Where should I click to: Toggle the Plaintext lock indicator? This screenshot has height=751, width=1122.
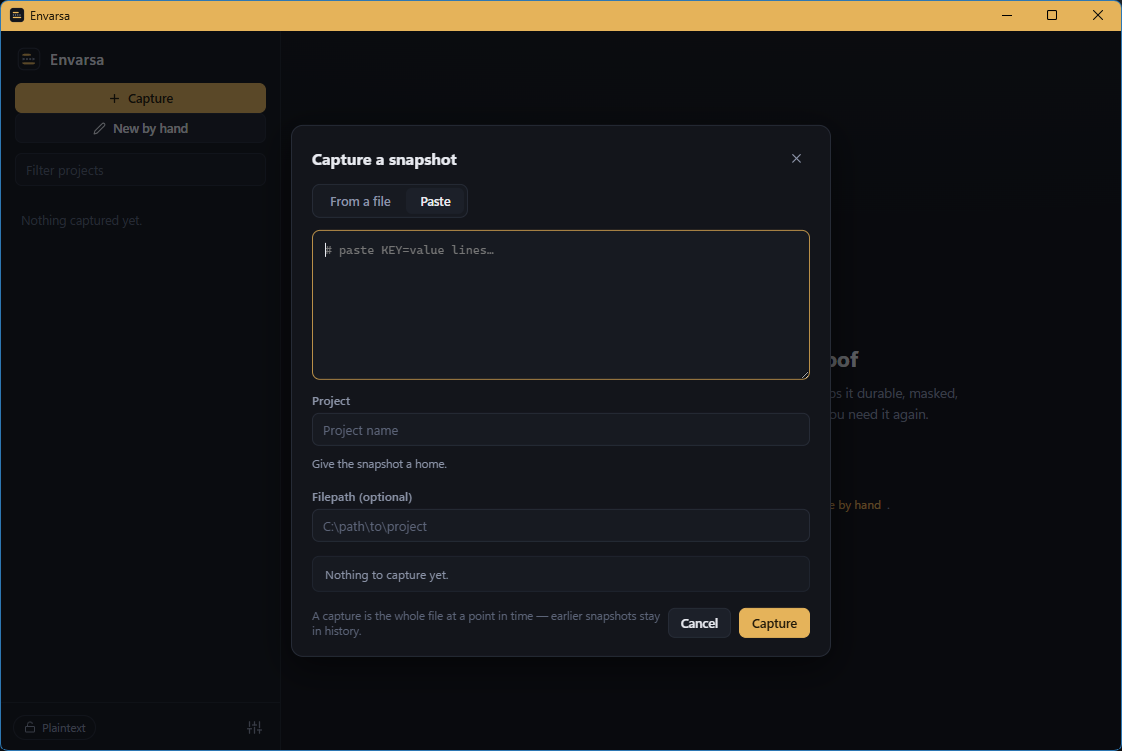point(54,727)
